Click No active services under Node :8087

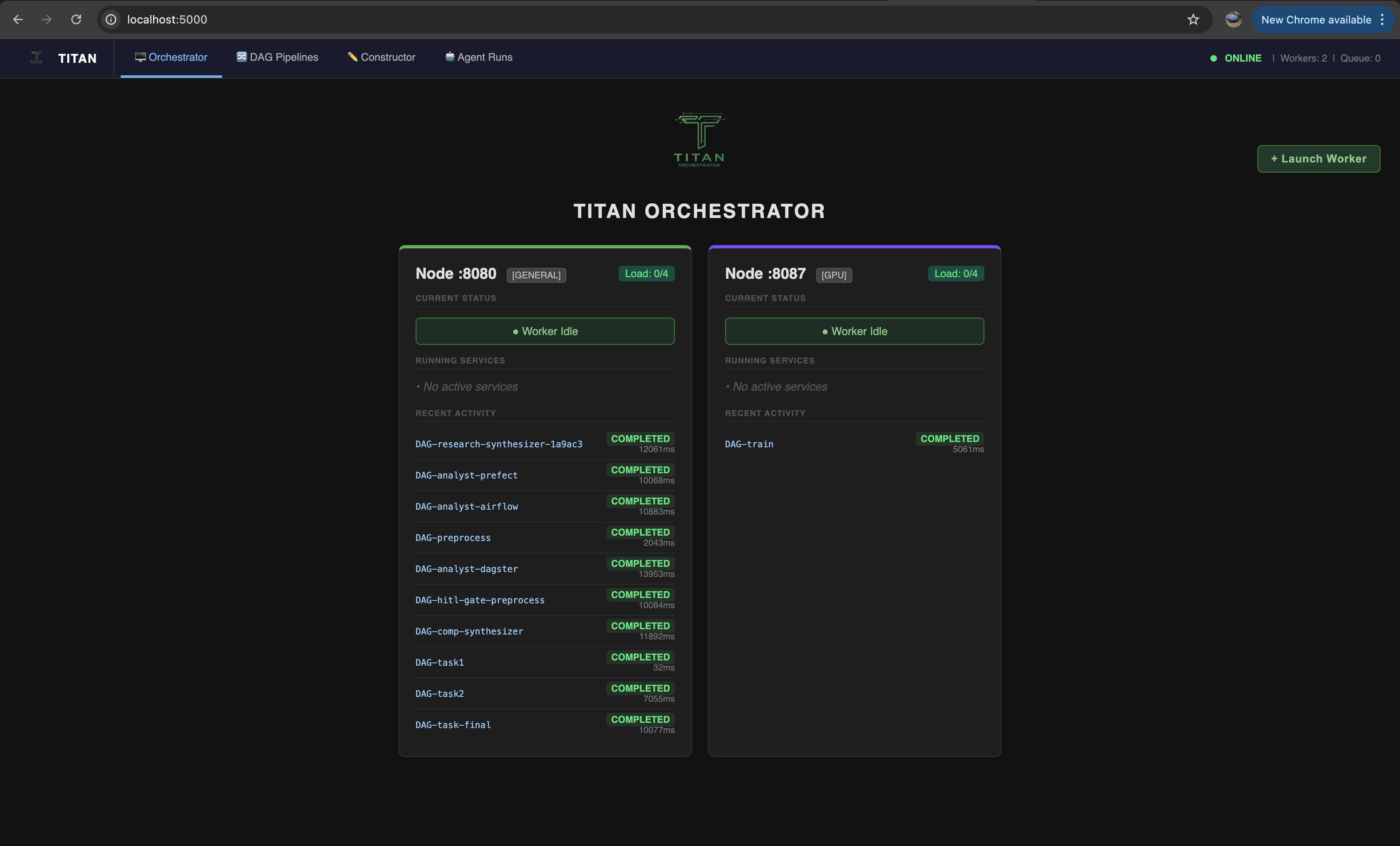779,387
